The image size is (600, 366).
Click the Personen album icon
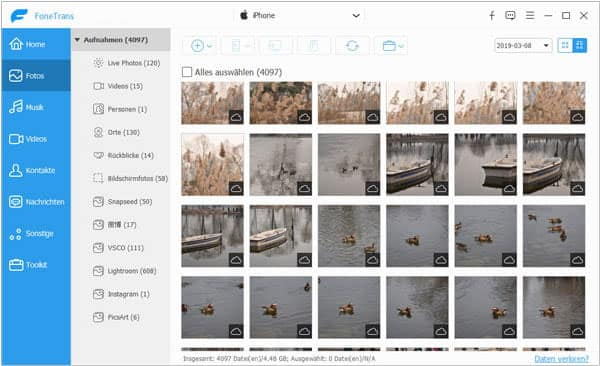(x=98, y=109)
